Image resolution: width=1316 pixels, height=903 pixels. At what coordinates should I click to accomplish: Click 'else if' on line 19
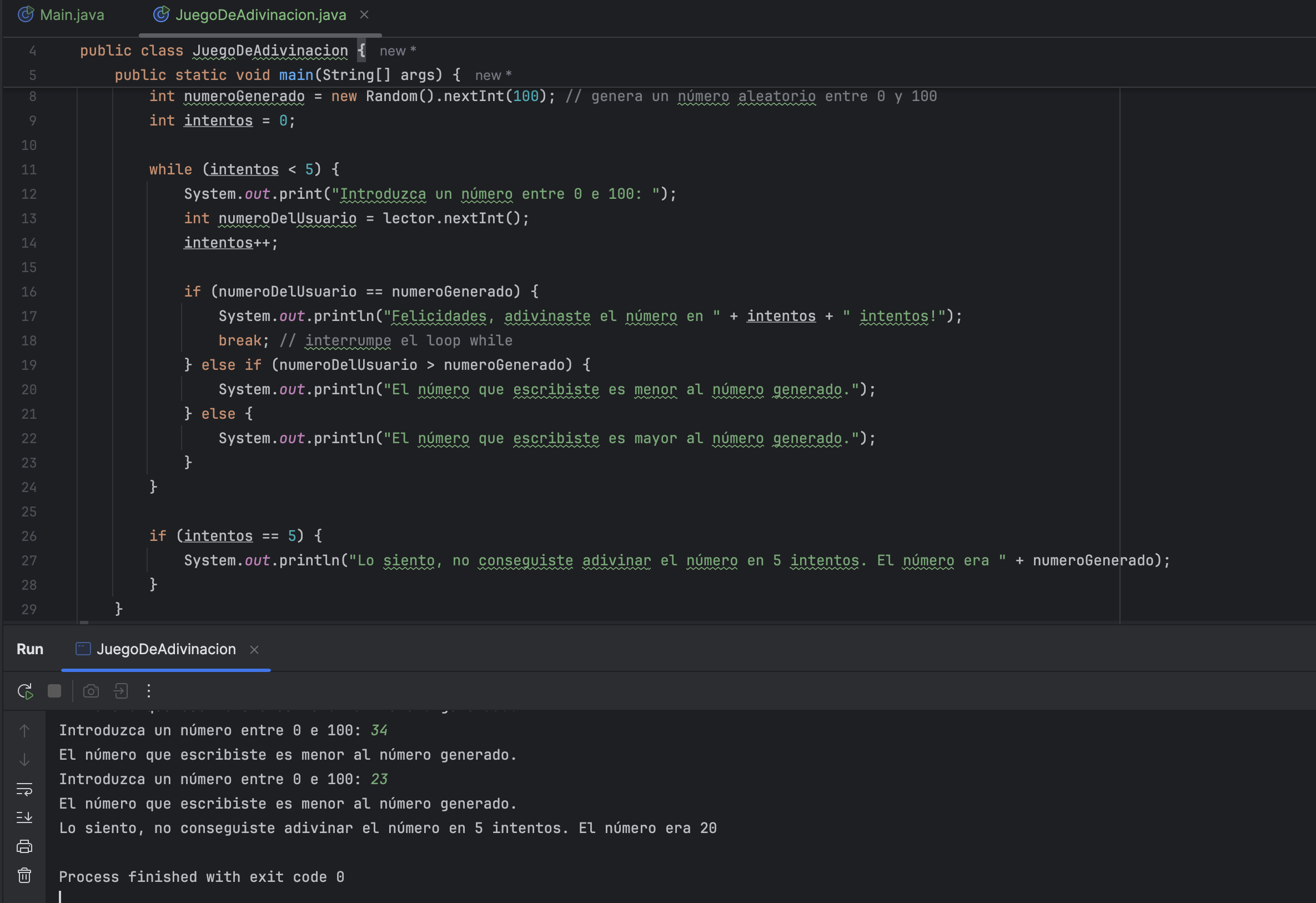[231, 365]
